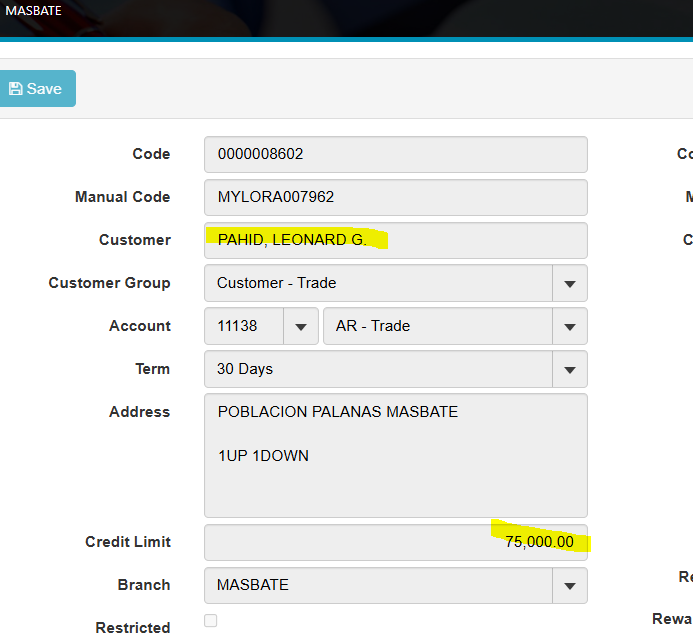Focus the Manual Code field MYLORA007962

point(395,198)
